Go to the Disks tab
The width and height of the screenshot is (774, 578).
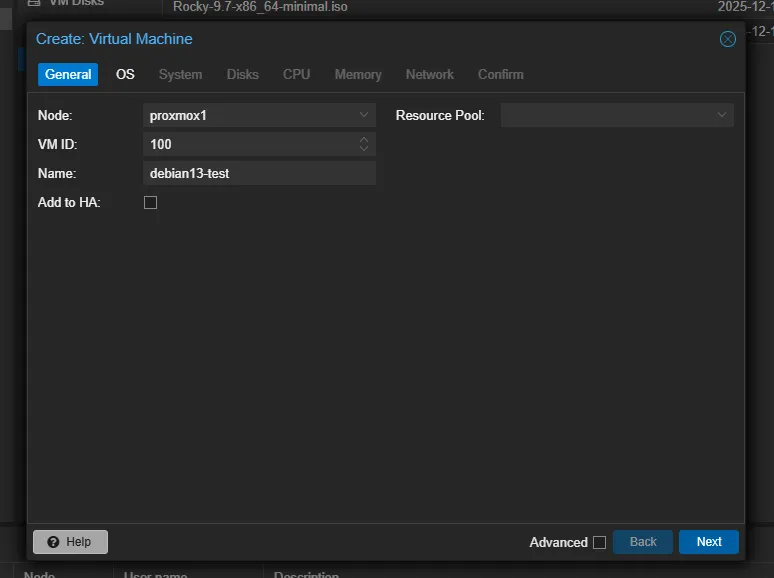[242, 74]
